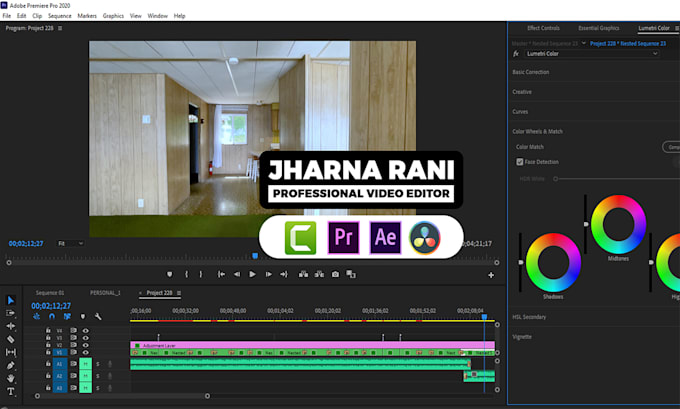Select the Razor tool

11,339
